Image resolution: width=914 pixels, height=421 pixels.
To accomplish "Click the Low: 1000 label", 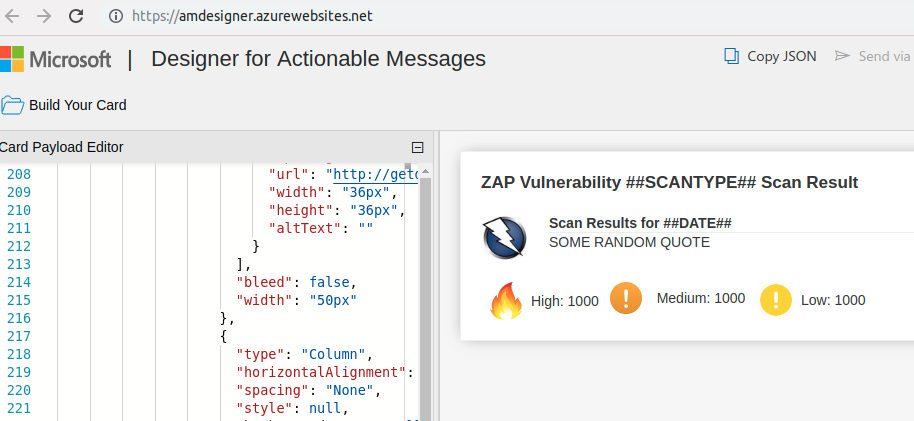I will 833,300.
